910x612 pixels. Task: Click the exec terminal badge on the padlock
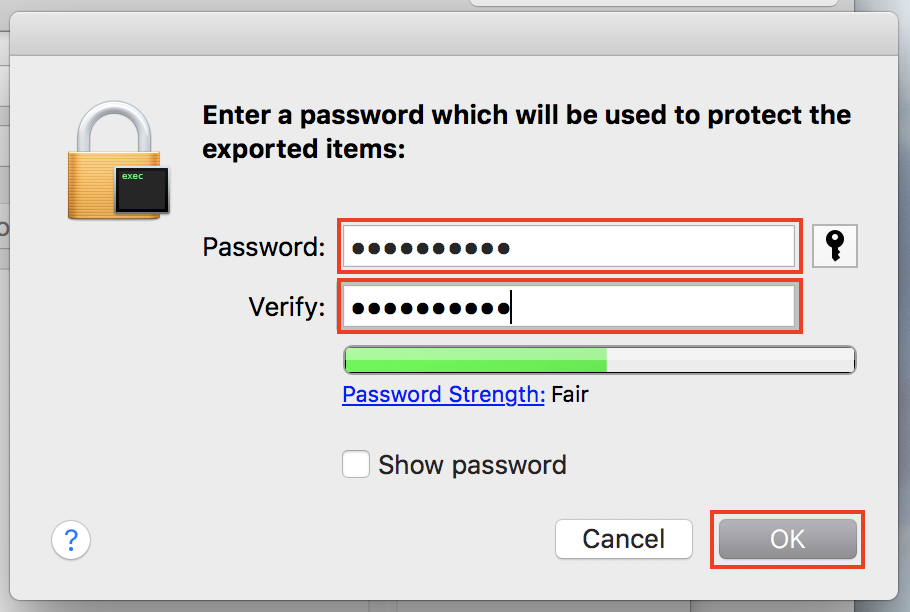click(x=140, y=190)
